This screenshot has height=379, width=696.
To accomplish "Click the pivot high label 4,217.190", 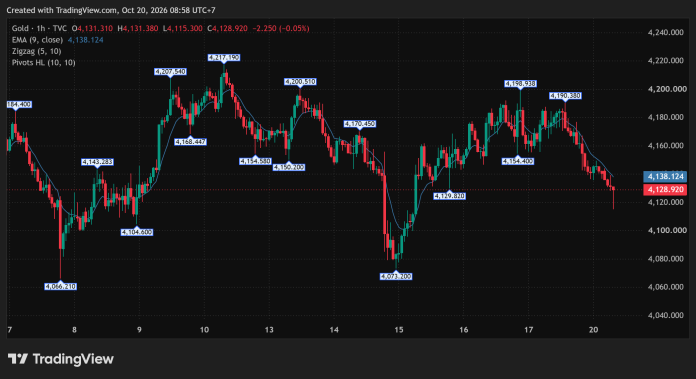I will [x=224, y=58].
